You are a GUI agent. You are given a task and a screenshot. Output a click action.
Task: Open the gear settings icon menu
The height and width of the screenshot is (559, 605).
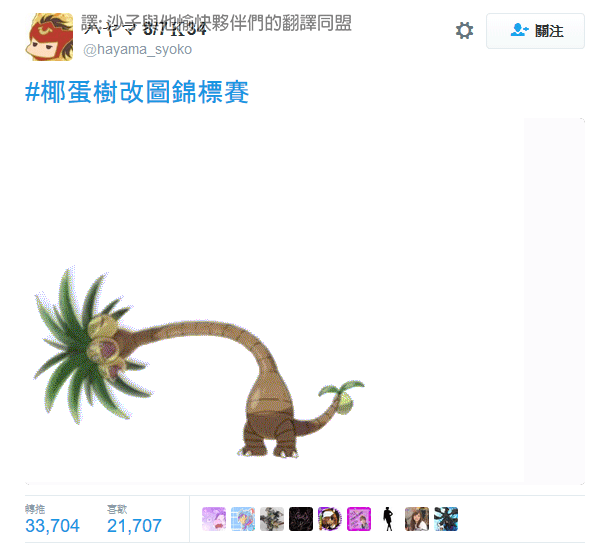tap(464, 30)
